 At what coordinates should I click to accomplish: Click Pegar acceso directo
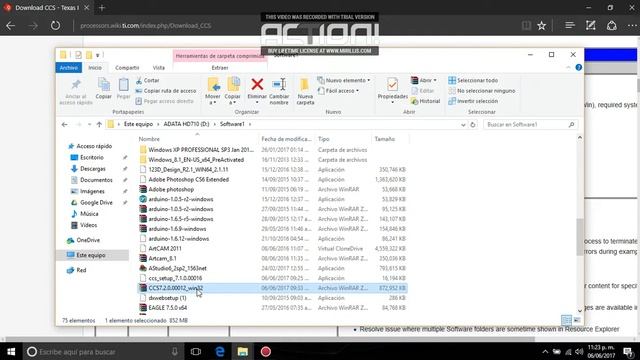click(164, 101)
